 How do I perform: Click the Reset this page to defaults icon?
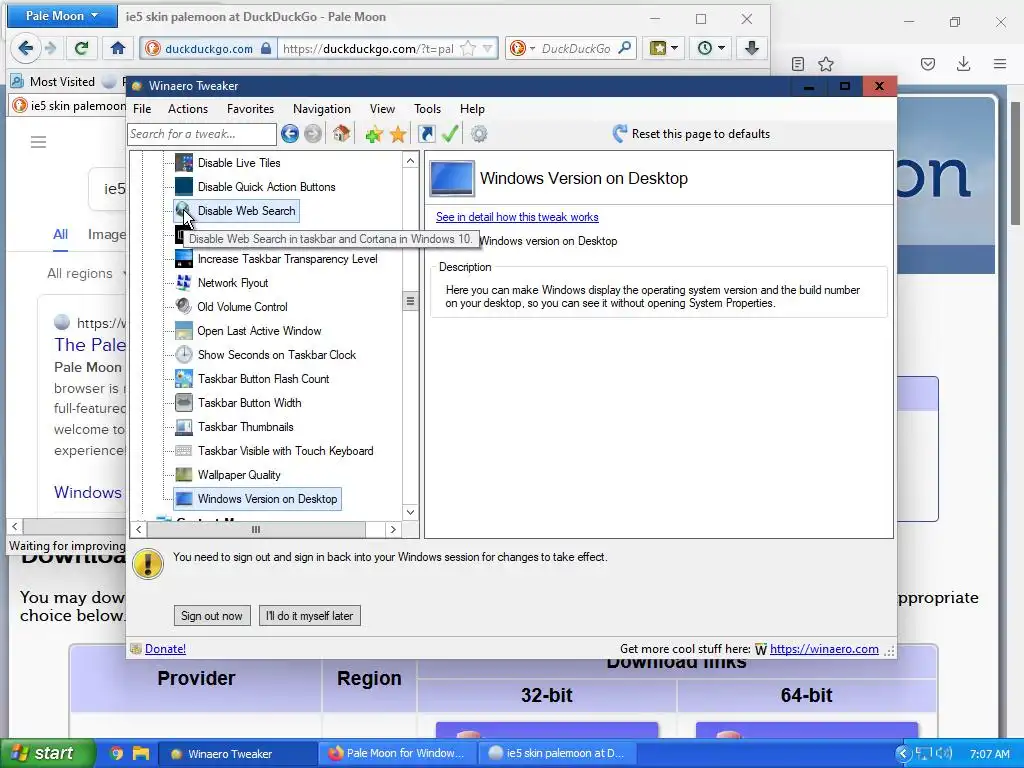[x=620, y=134]
